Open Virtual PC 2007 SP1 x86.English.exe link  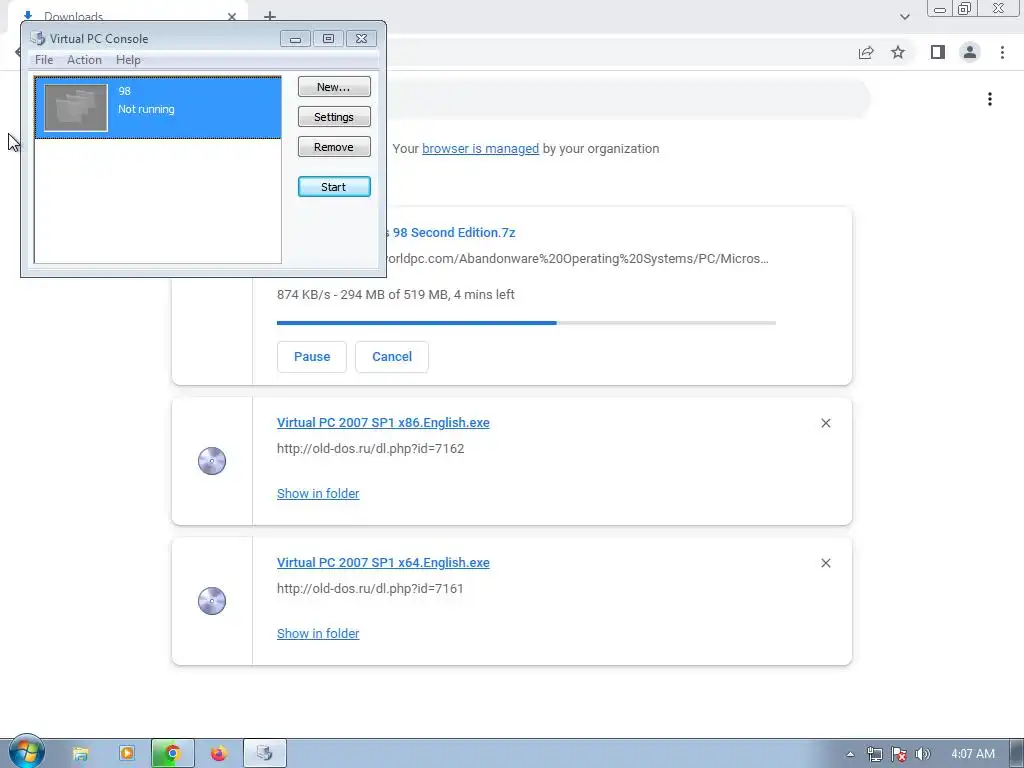pyautogui.click(x=383, y=423)
